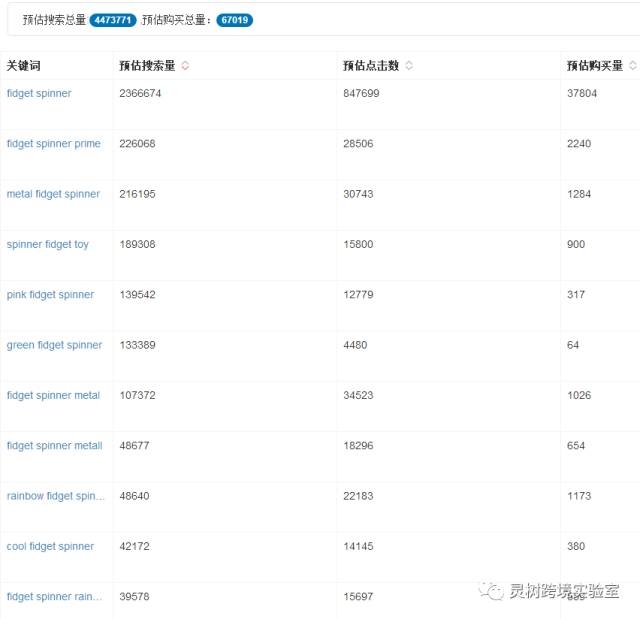Select click count value 847699
Viewport: 640px width, 619px height.
[x=361, y=93]
